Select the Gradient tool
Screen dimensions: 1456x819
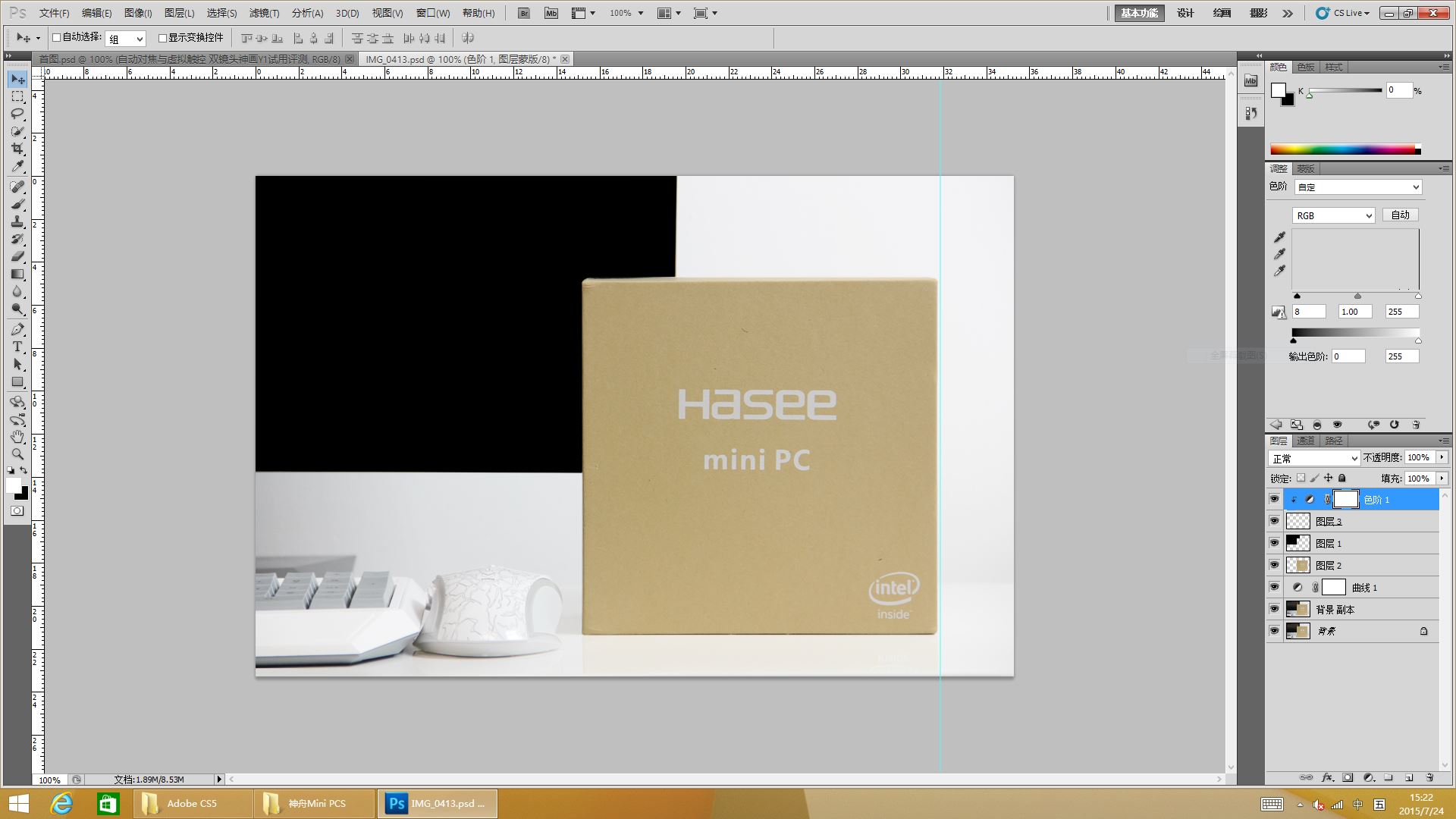pyautogui.click(x=17, y=274)
